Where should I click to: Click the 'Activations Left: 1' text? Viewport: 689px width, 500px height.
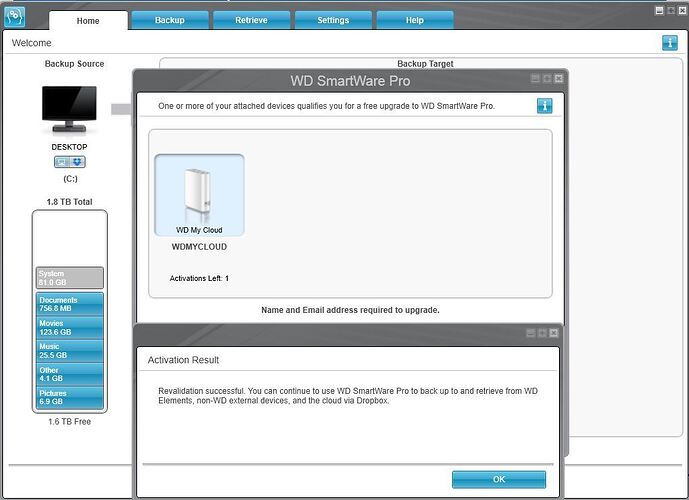(x=199, y=279)
